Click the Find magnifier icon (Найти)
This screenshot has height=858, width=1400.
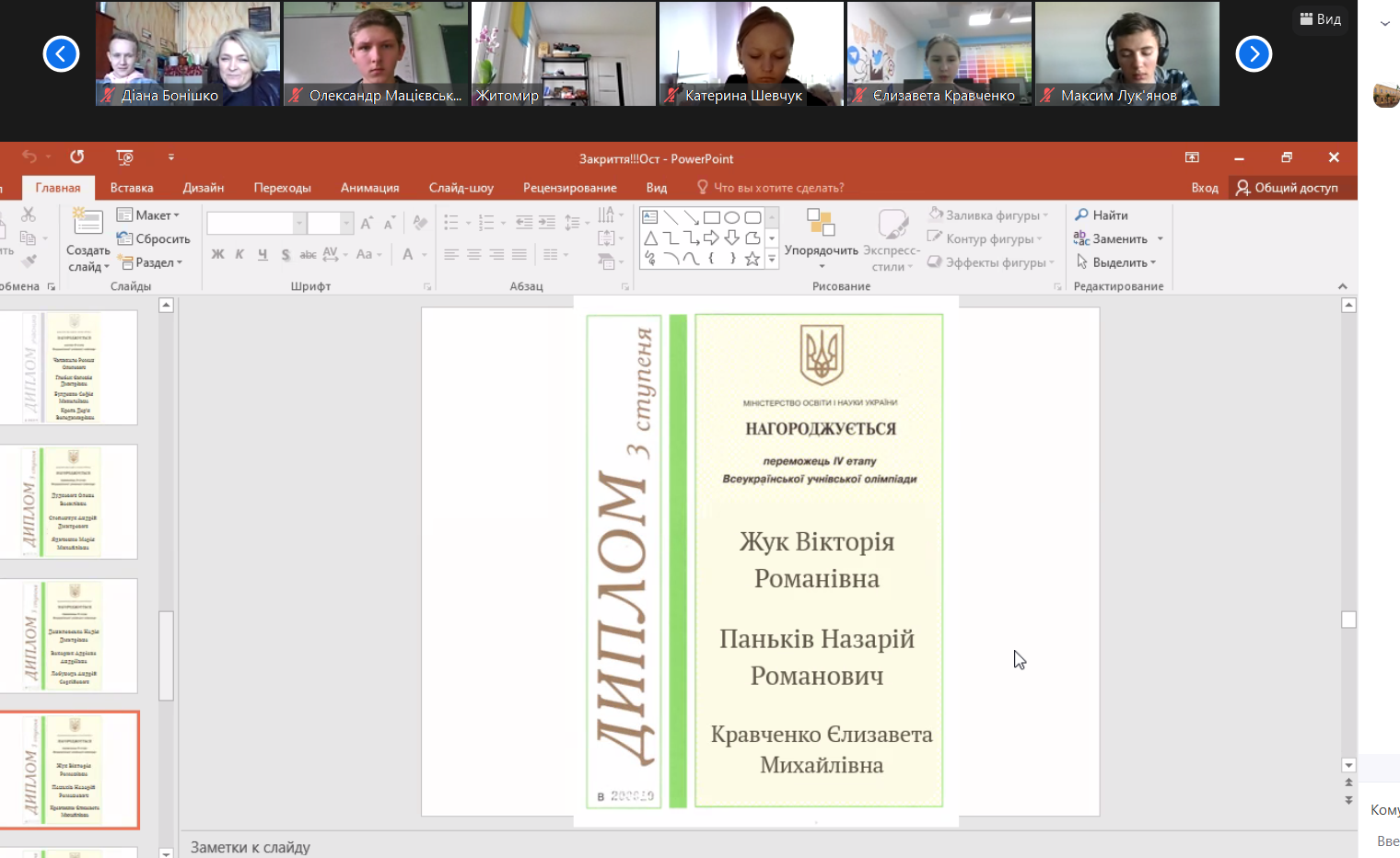pyautogui.click(x=1082, y=215)
